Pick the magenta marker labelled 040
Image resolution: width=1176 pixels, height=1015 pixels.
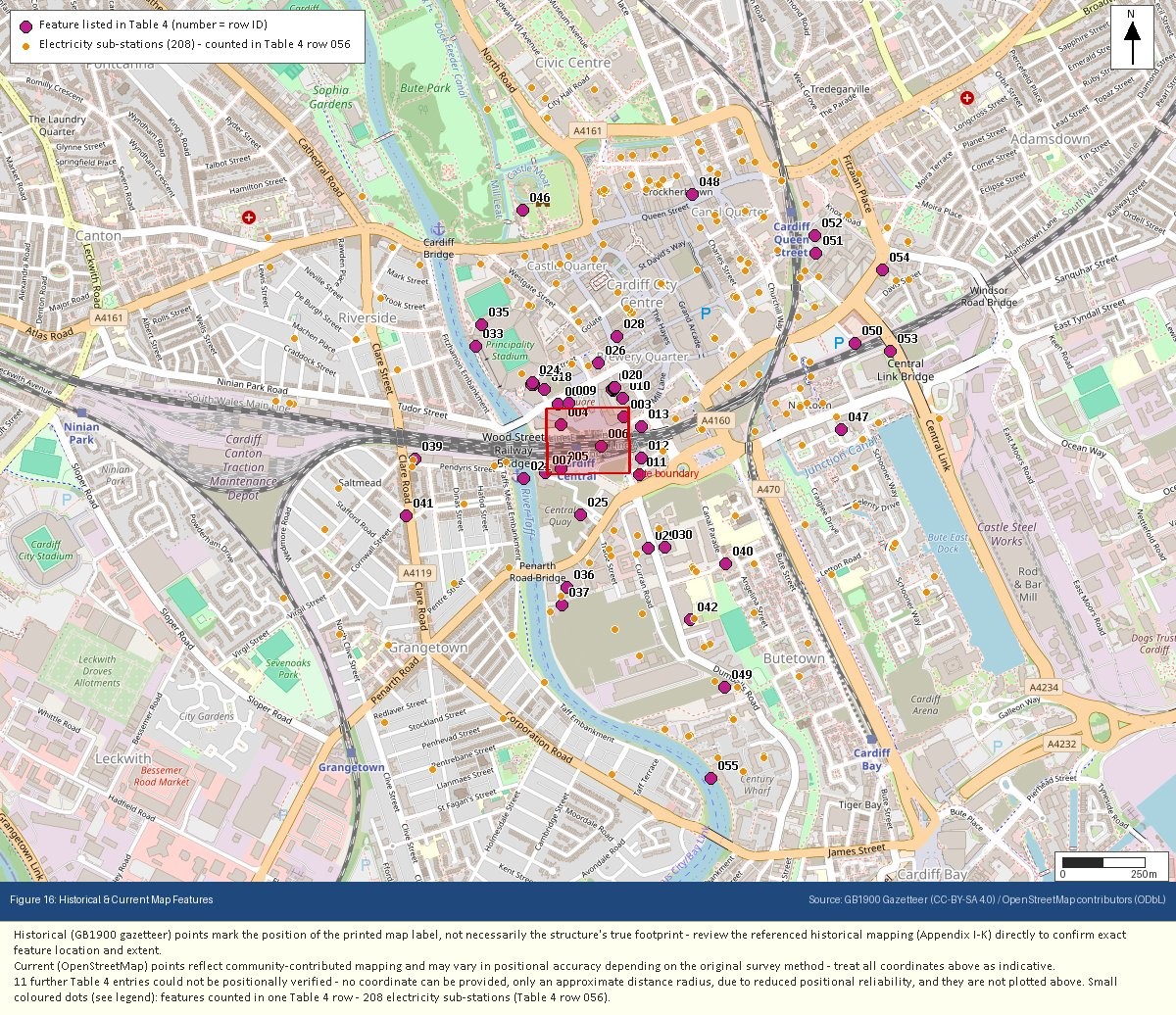coord(725,563)
